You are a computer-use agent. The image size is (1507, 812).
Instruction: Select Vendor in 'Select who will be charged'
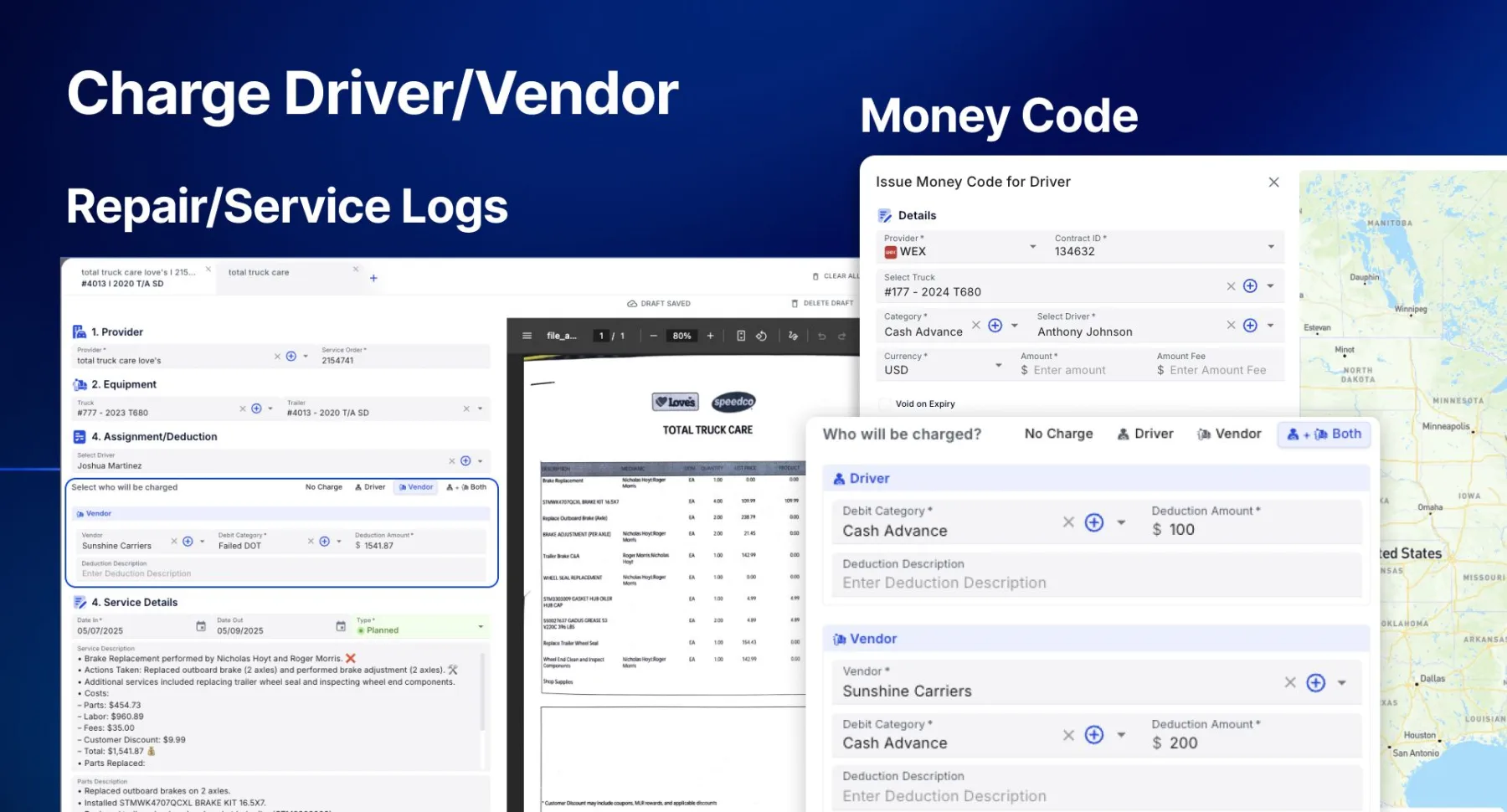pos(416,487)
